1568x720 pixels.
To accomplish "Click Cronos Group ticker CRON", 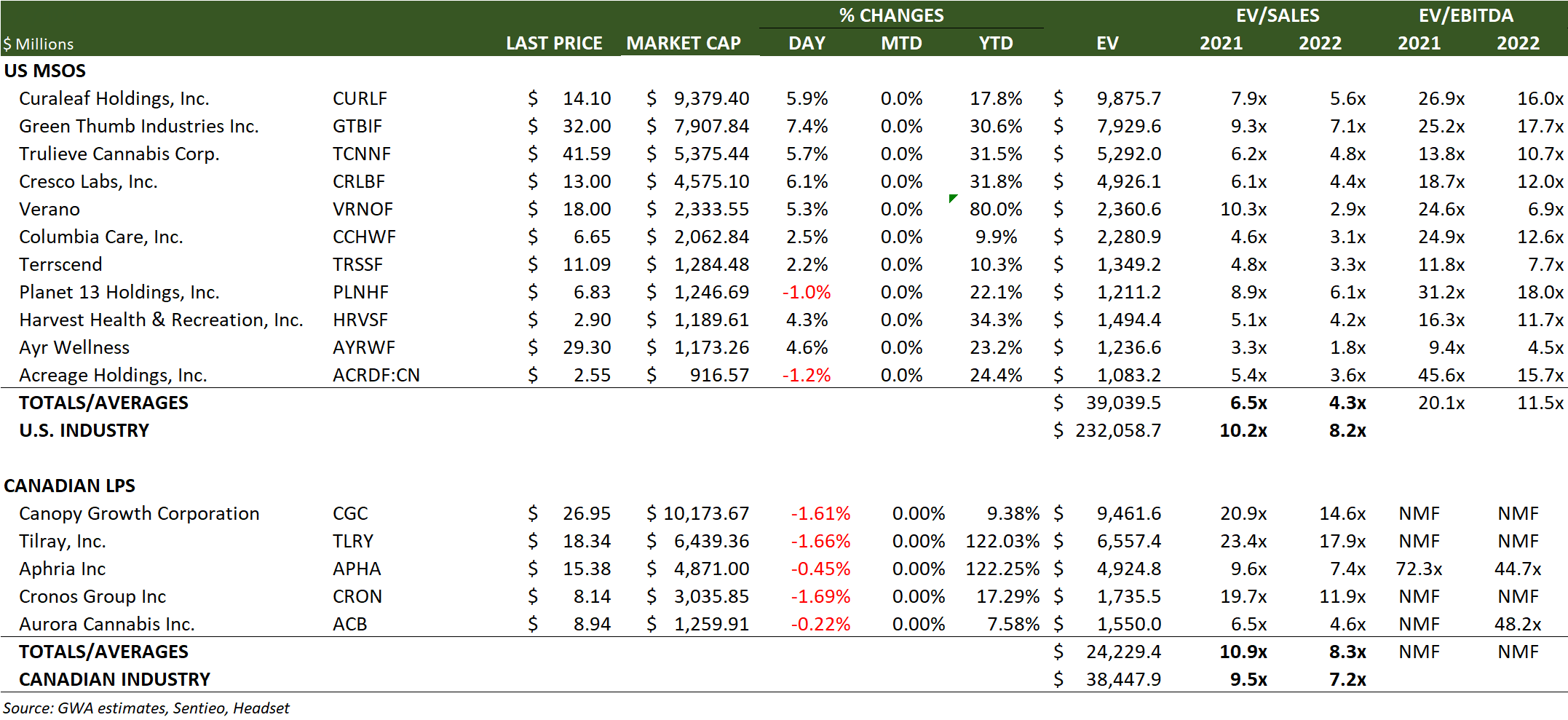I will point(357,596).
